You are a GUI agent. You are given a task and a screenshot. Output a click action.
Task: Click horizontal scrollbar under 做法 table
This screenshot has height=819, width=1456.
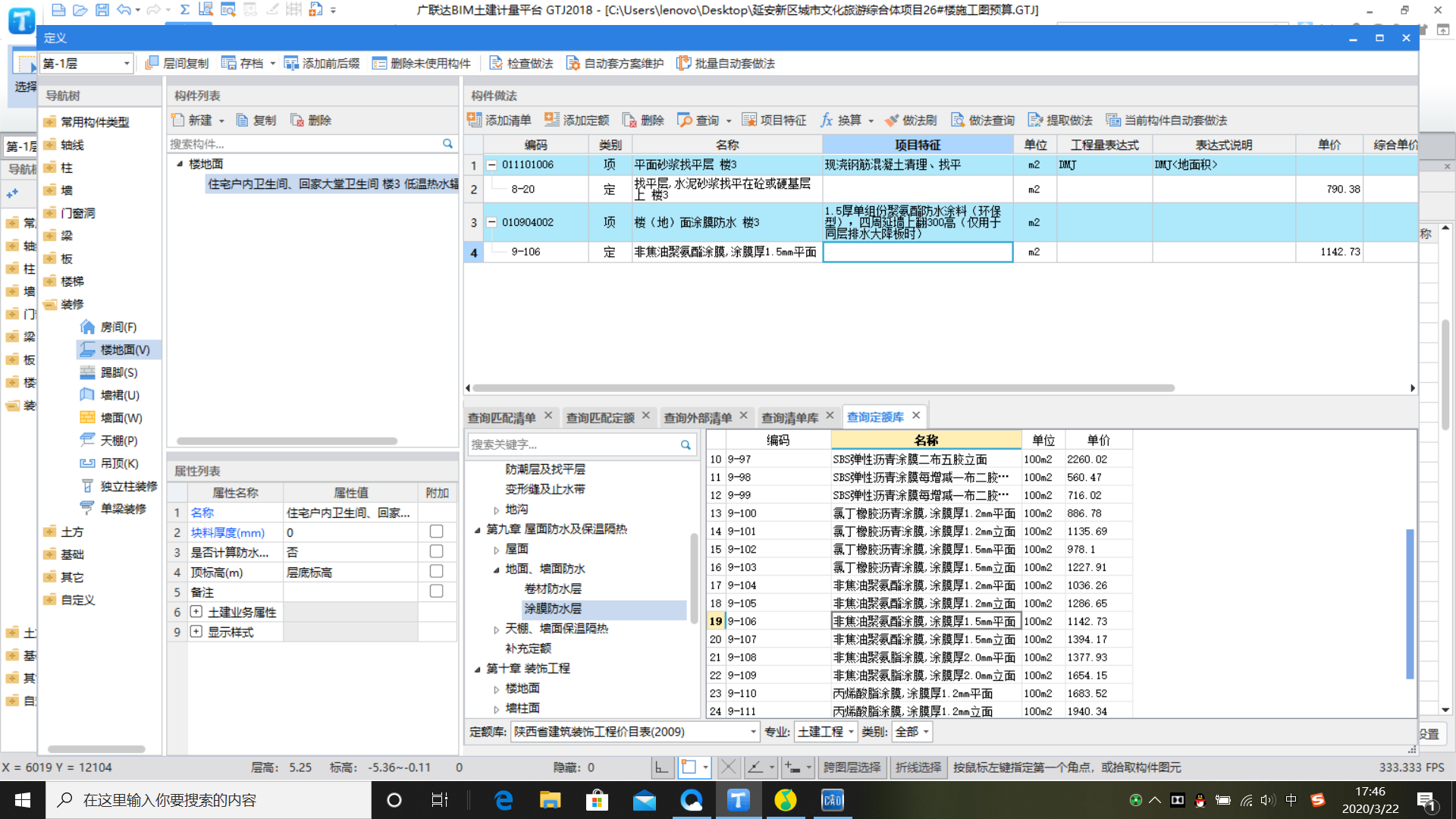coord(823,388)
